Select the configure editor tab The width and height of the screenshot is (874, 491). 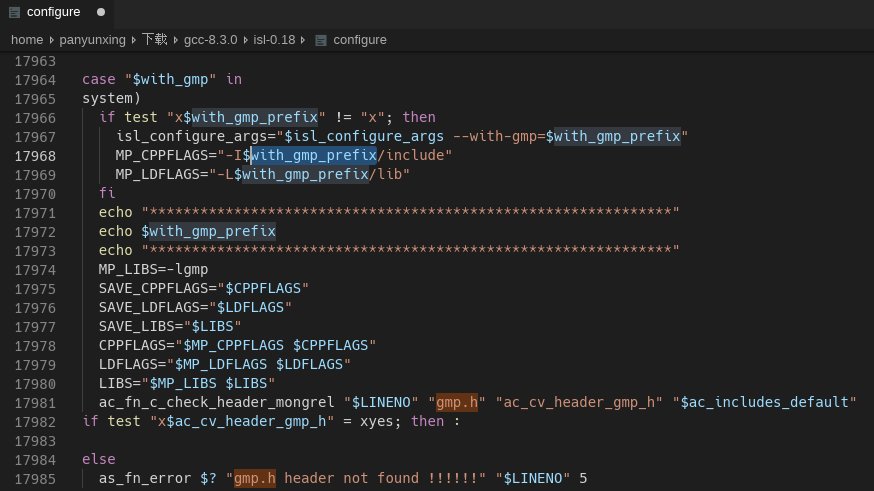(x=57, y=12)
